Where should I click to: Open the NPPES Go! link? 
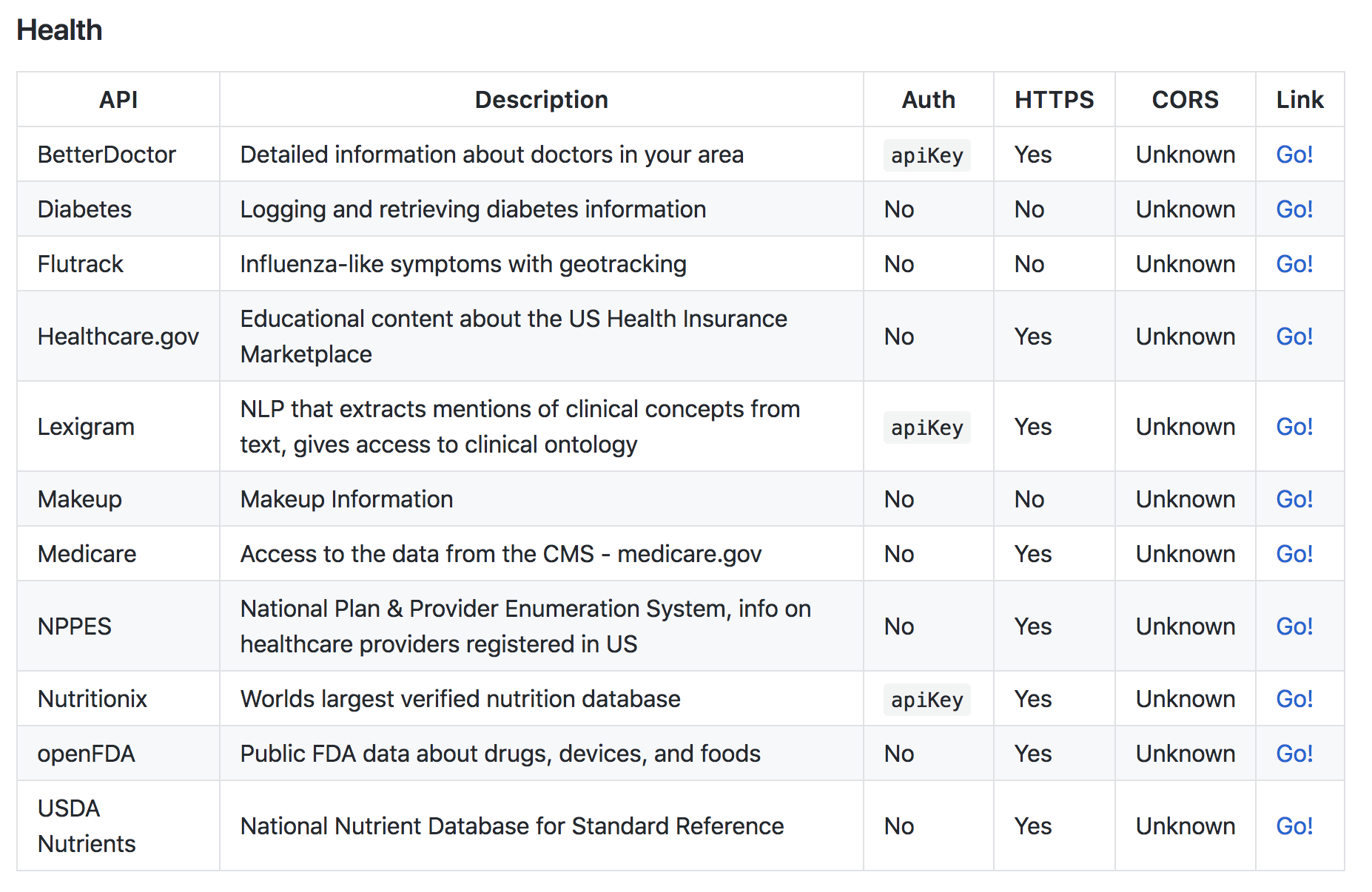[x=1294, y=626]
